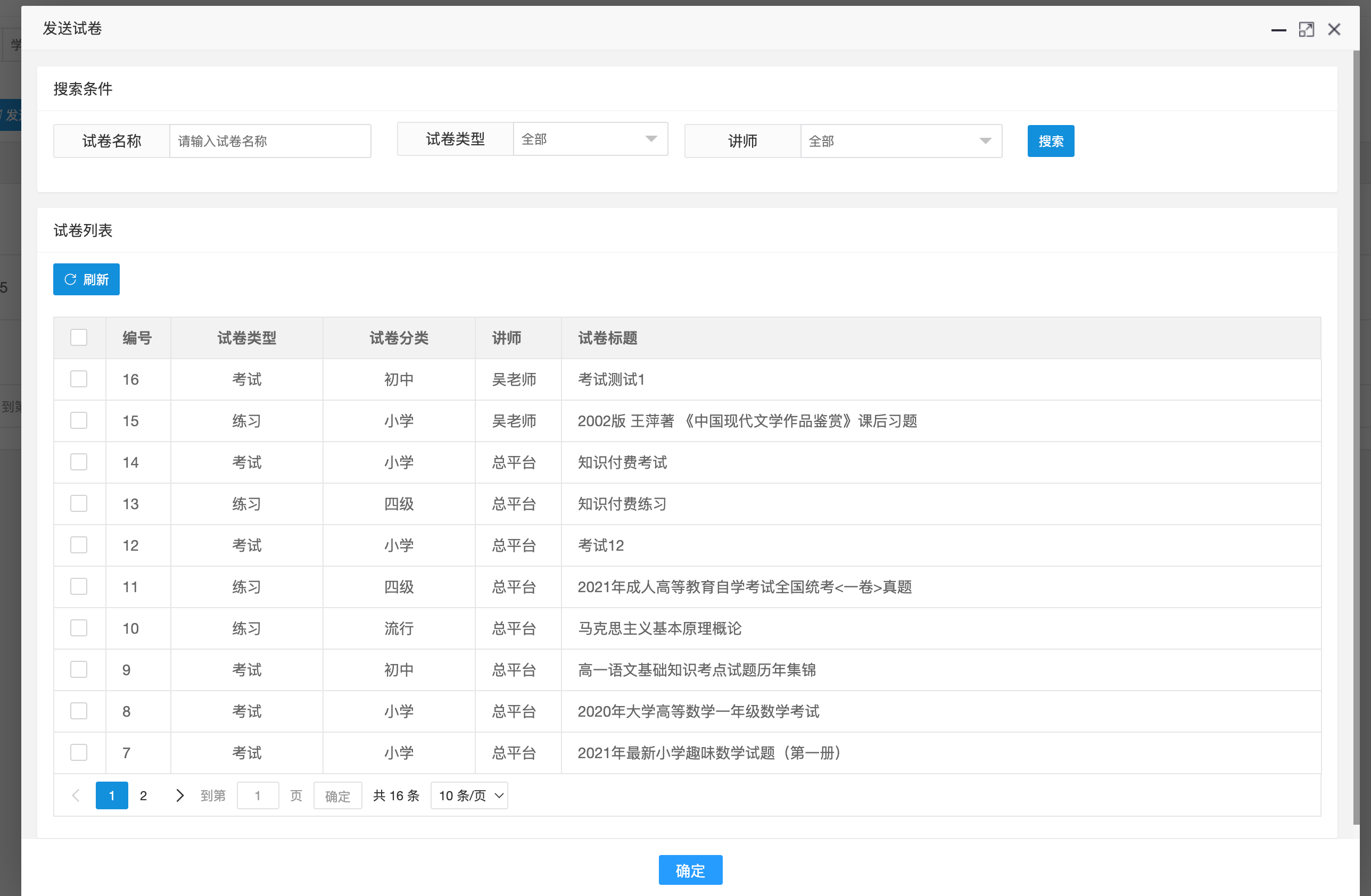
Task: Go to page 2
Action: pos(144,795)
